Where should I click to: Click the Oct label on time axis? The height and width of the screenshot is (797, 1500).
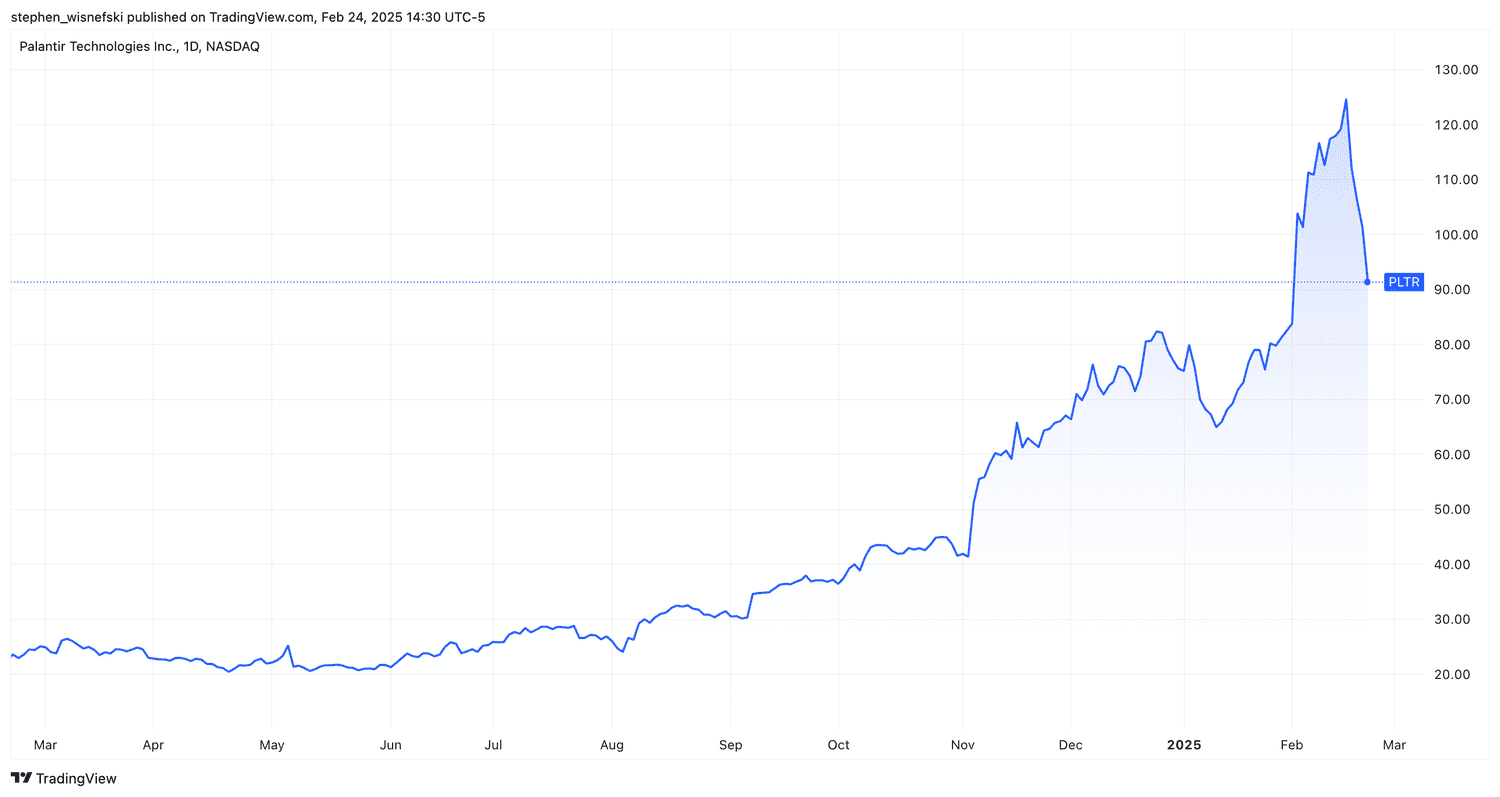pyautogui.click(x=839, y=745)
